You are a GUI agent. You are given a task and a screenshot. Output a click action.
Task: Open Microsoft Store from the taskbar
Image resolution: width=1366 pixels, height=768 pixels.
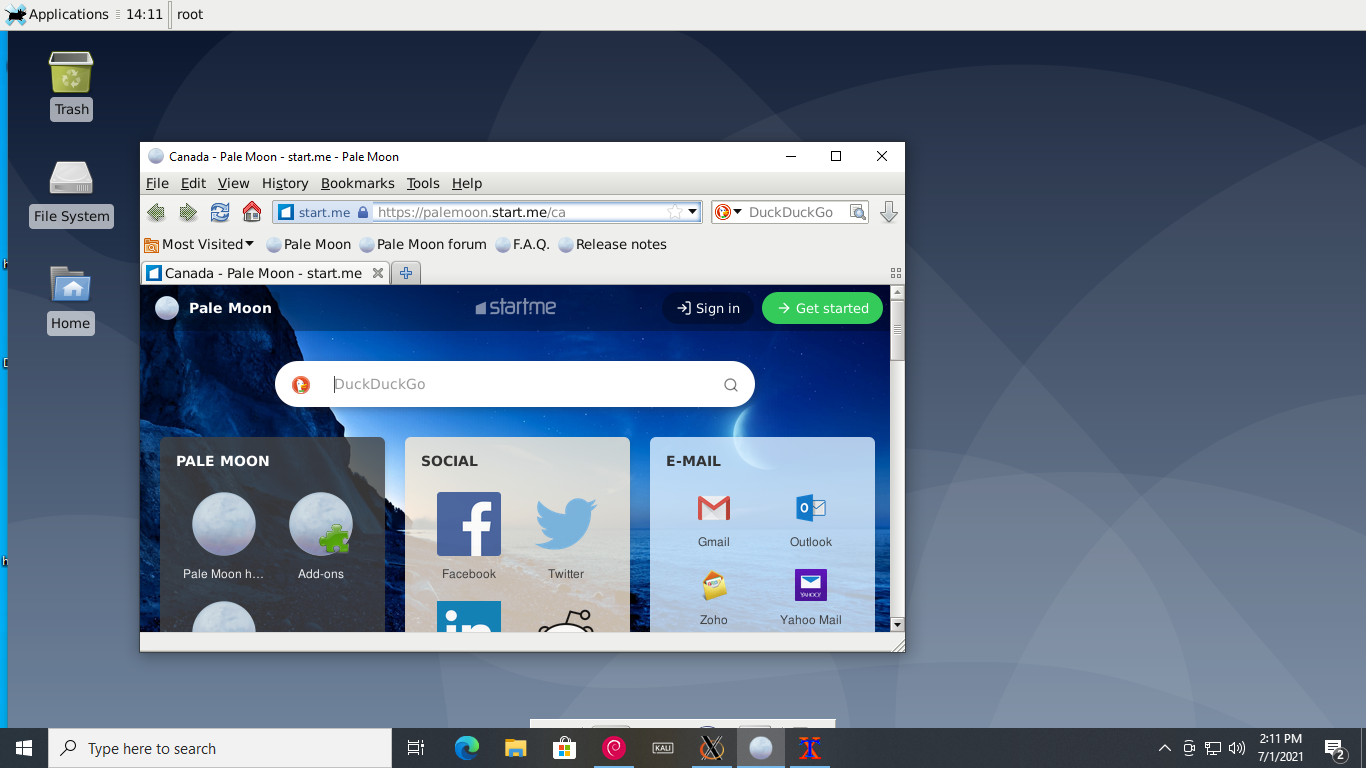pyautogui.click(x=564, y=748)
